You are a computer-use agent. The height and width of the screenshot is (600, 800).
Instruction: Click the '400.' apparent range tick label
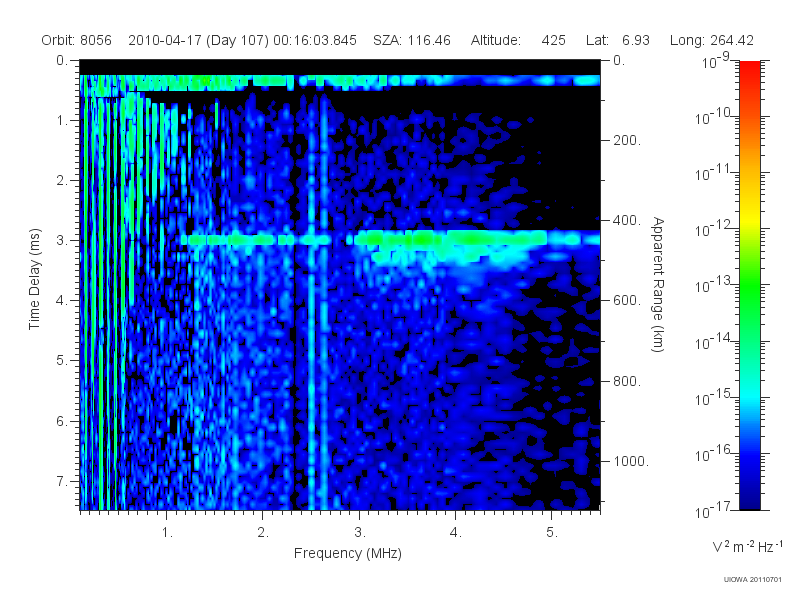(627, 220)
